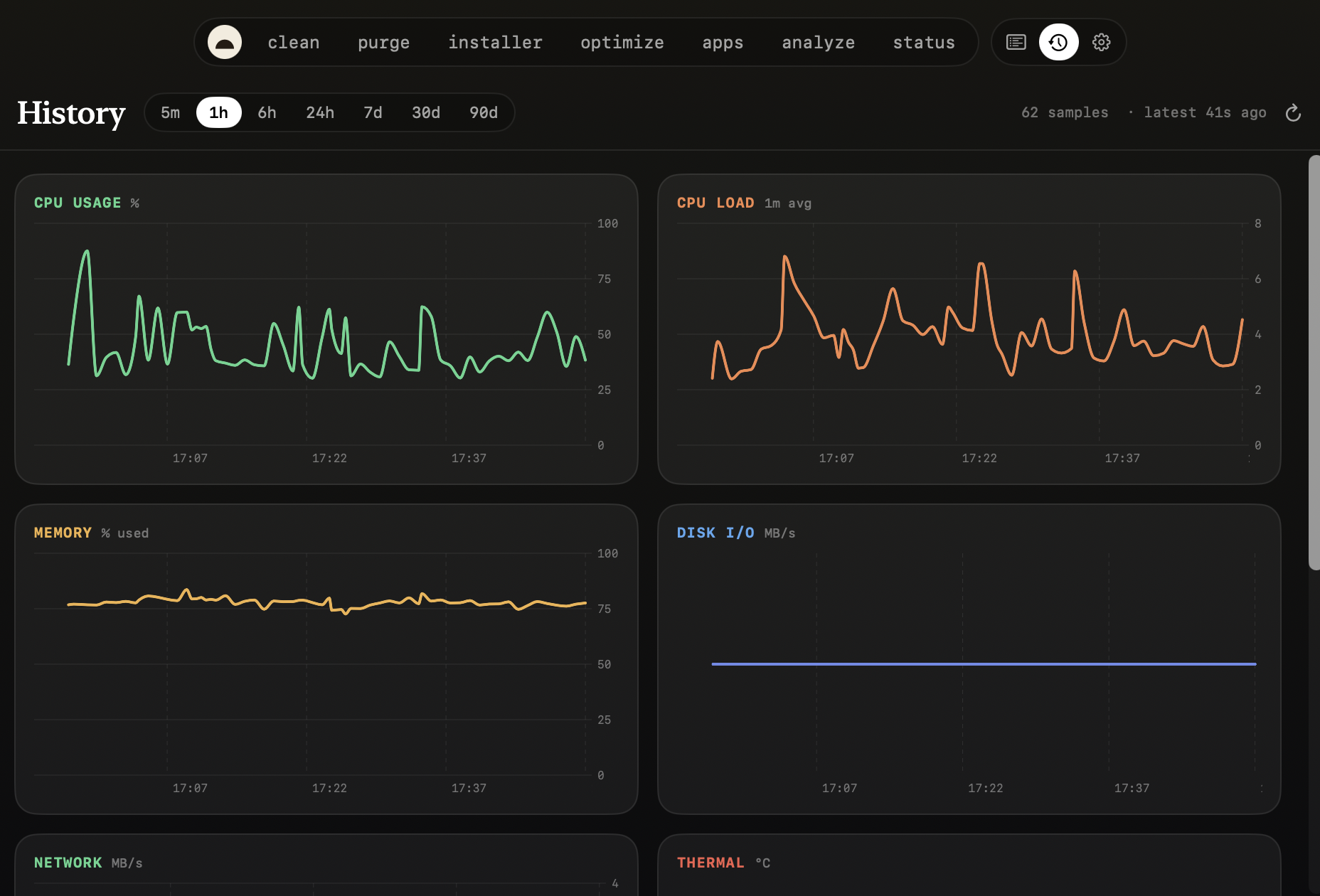Click the 17:22 label under CPU LOAD
The height and width of the screenshot is (896, 1320).
pos(979,458)
